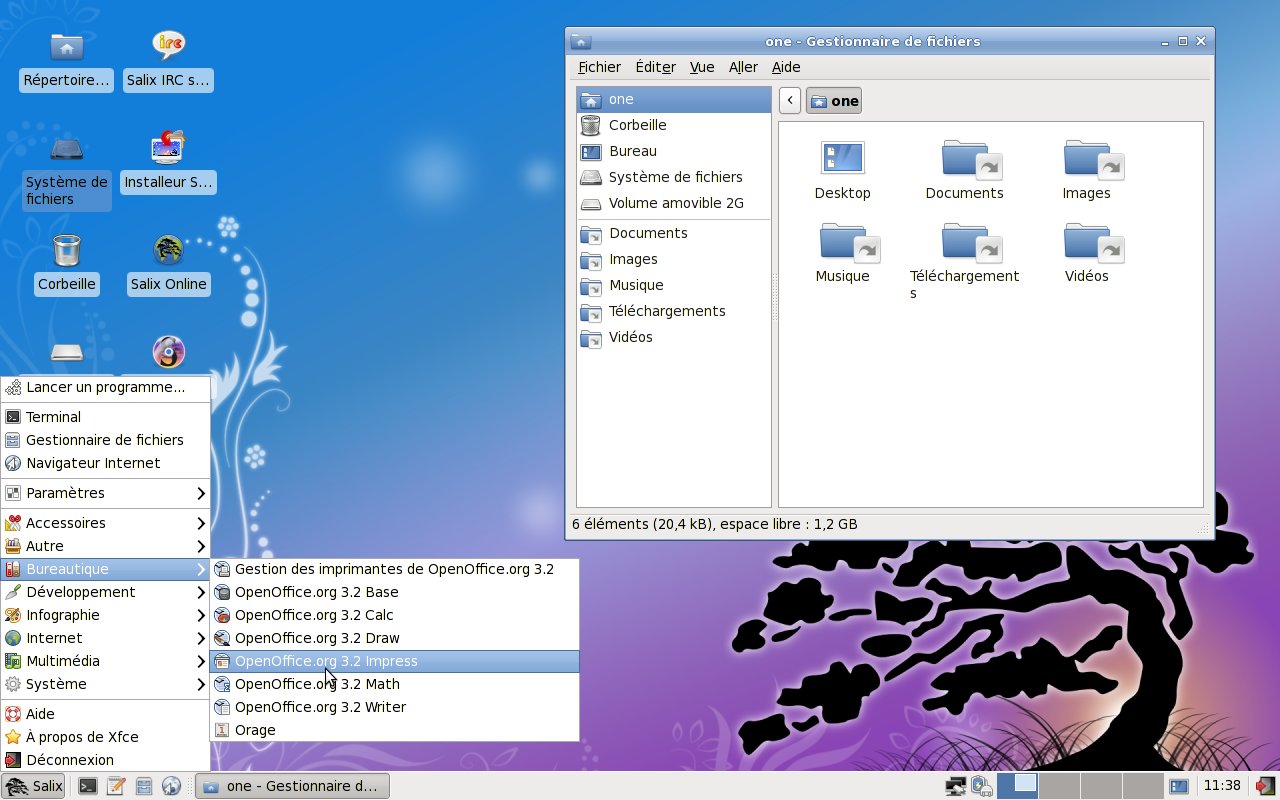Image resolution: width=1280 pixels, height=800 pixels.
Task: Open the web browser globe launcher in the panel
Action: tap(171, 786)
